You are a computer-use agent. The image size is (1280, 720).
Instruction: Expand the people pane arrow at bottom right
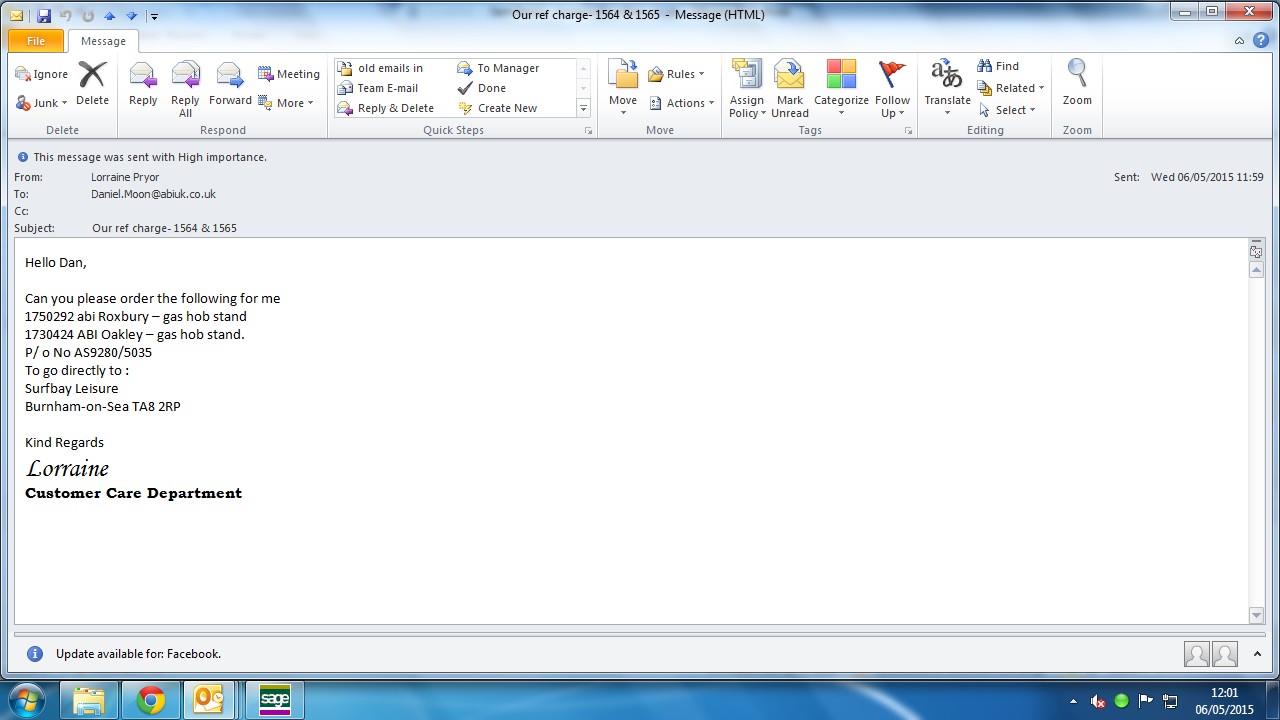1257,654
